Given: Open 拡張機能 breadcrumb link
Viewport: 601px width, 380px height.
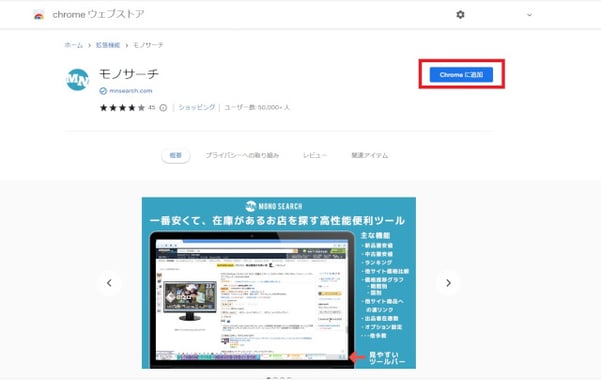Looking at the screenshot, I should [108, 45].
